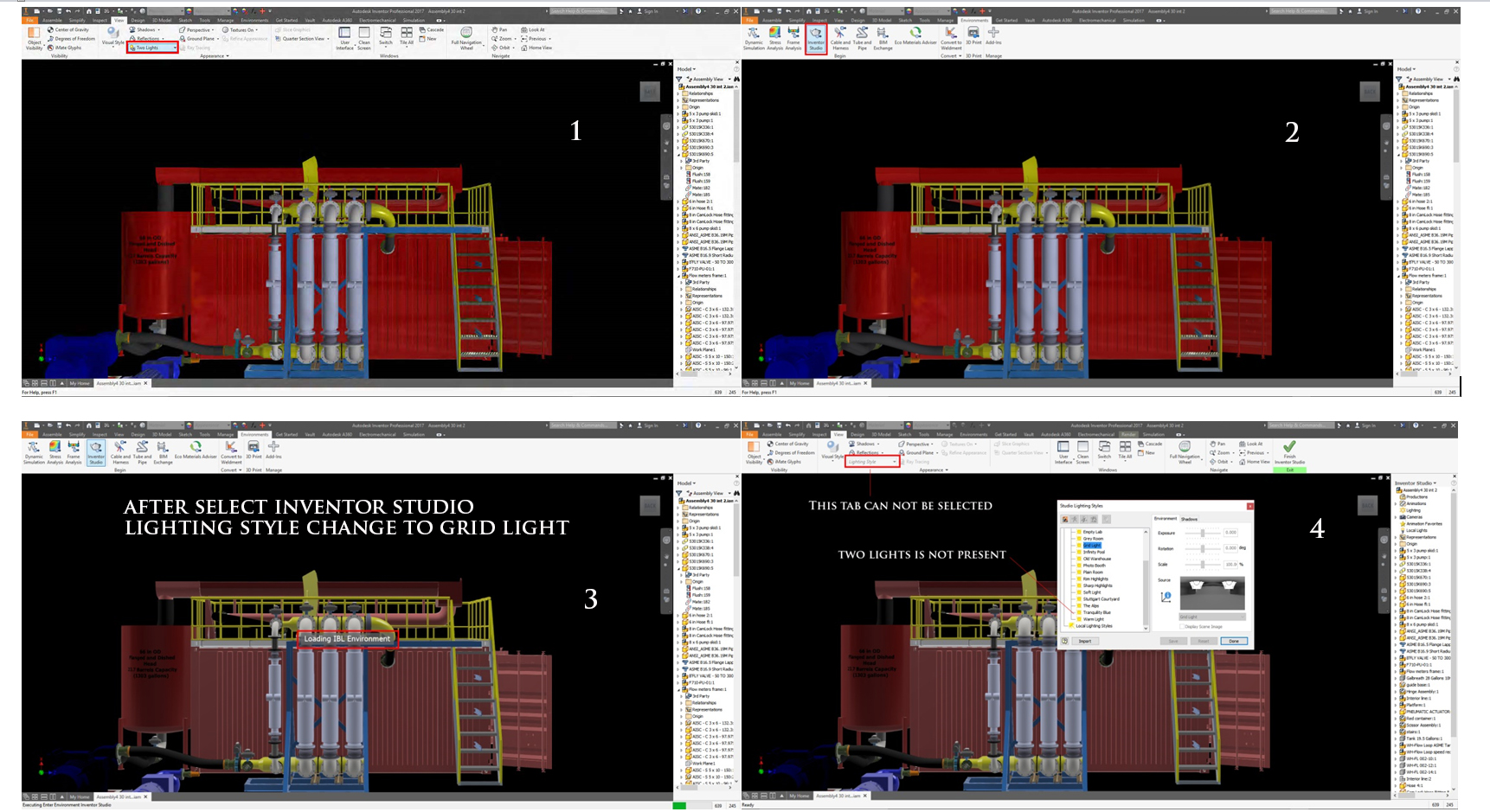
Task: Enable Display Scene Image checkbox in dialog
Action: (1182, 626)
